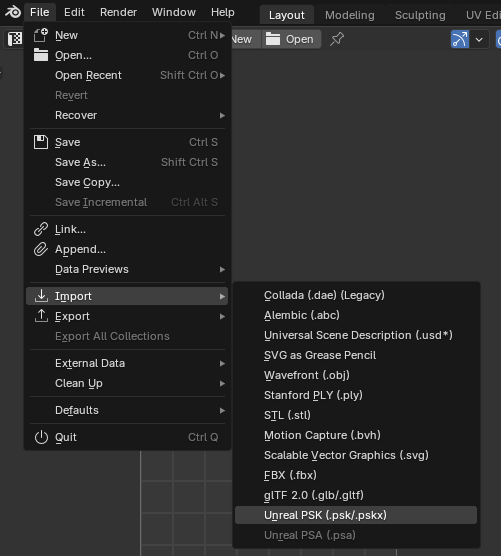The width and height of the screenshot is (501, 556).
Task: Expand the Export submenu
Action: tap(127, 316)
